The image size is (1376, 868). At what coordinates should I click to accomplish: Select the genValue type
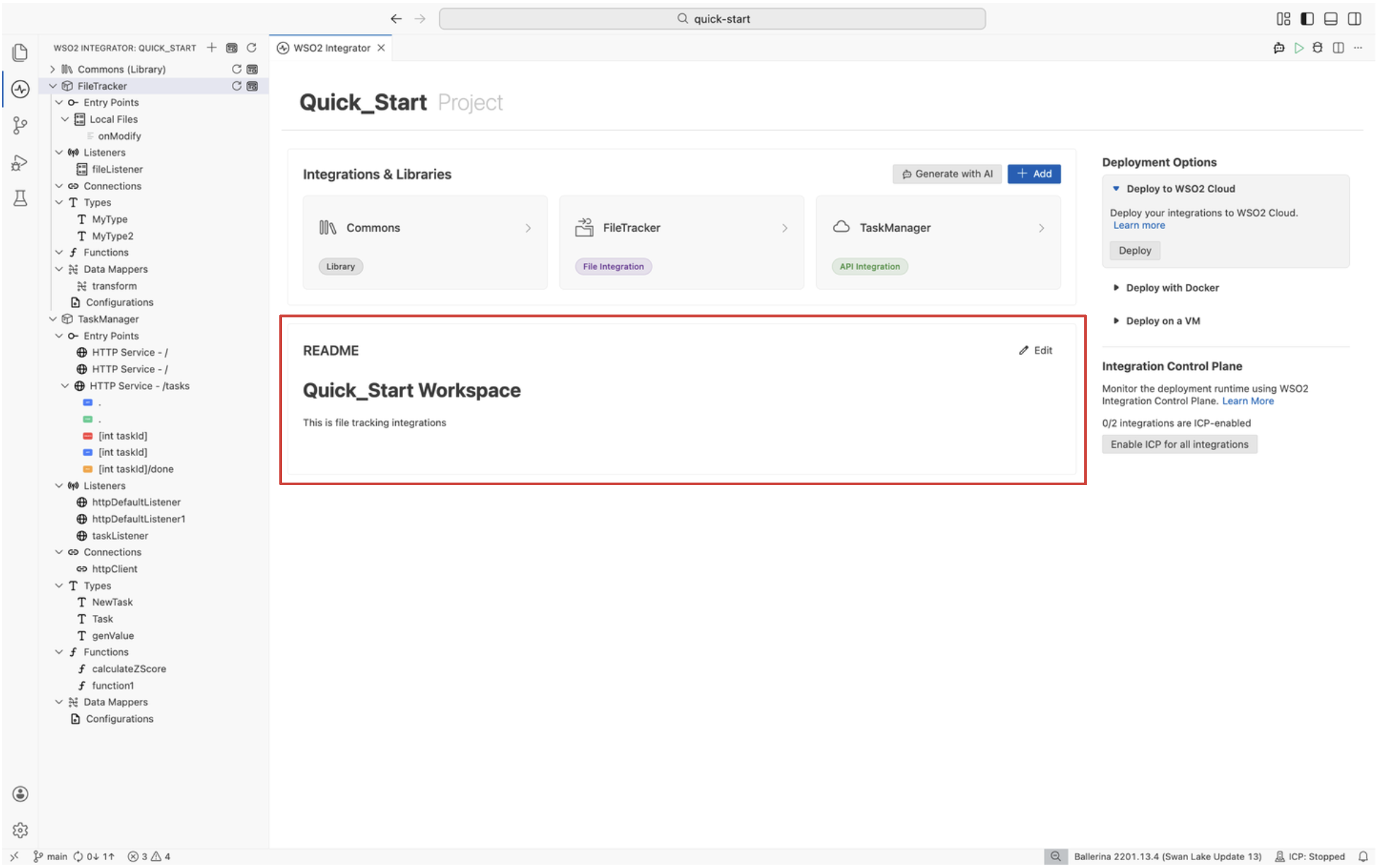tap(112, 636)
